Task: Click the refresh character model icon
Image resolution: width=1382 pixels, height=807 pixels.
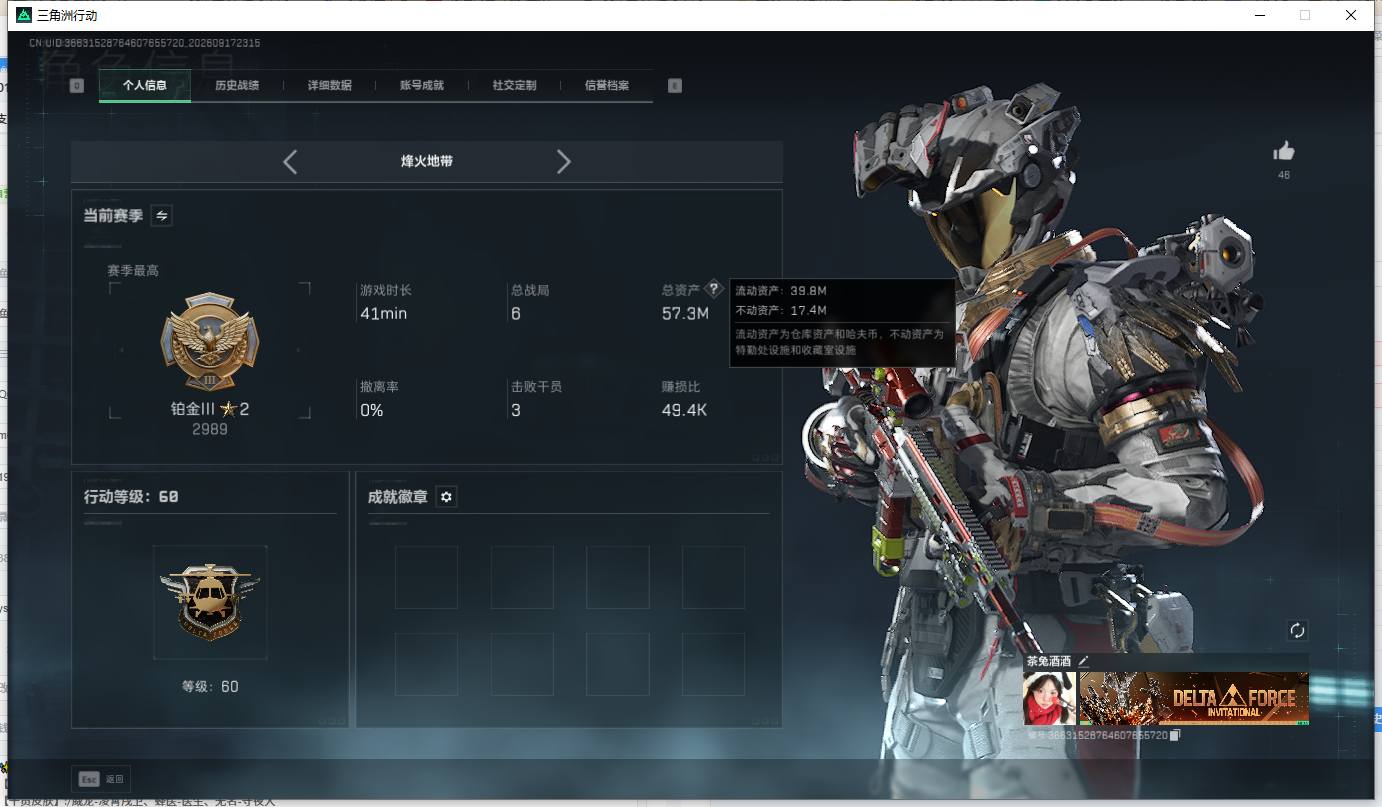Action: click(1297, 630)
